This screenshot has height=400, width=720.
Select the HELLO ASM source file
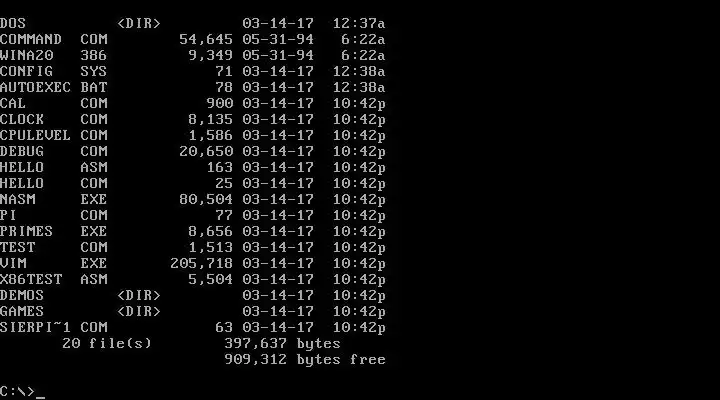tap(192, 168)
